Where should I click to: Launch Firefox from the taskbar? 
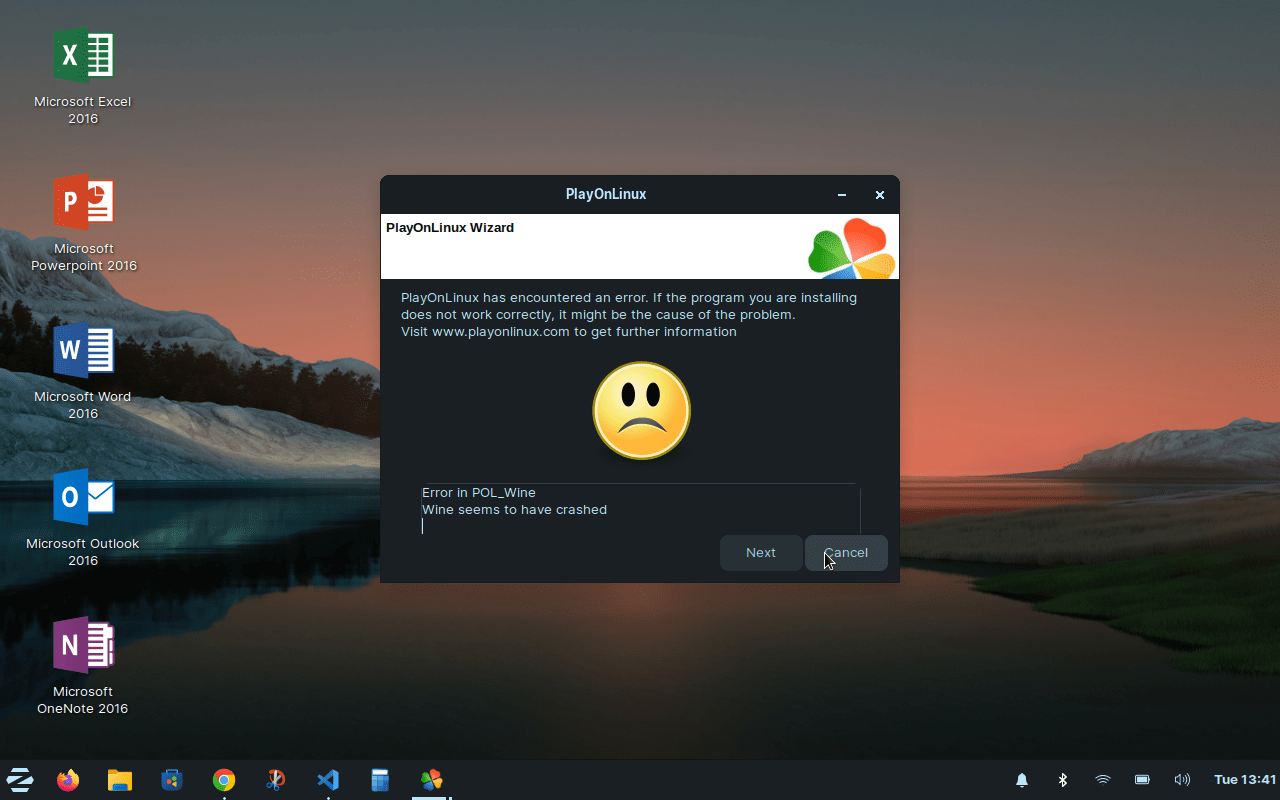click(x=67, y=780)
